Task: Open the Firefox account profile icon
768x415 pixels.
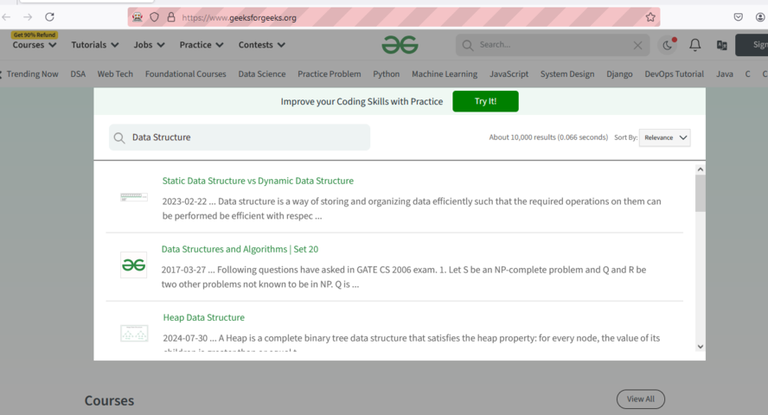Action: [760, 17]
